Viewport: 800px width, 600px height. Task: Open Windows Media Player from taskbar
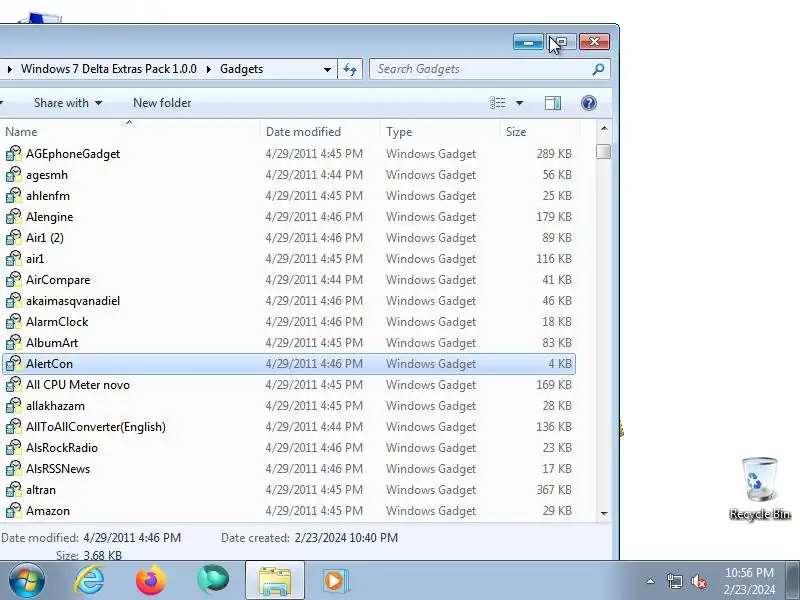click(x=336, y=581)
